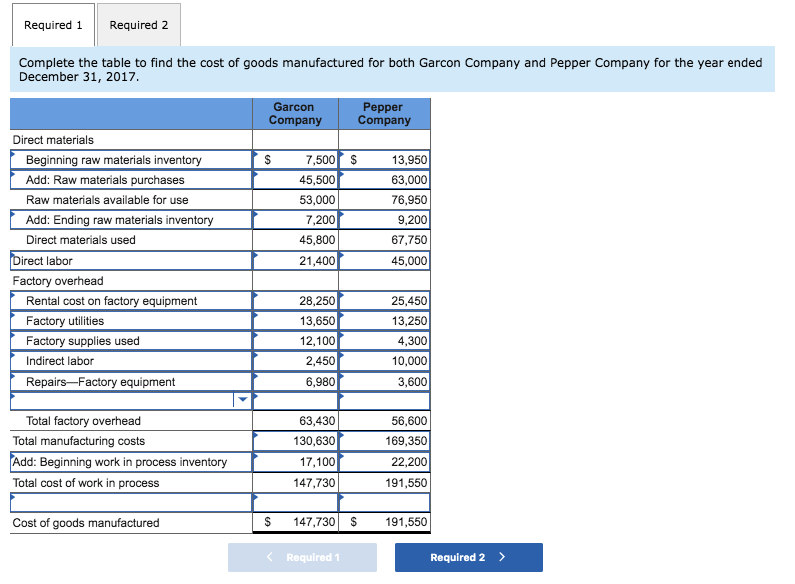
Task: Click Garcon direct materials used 45,800
Action: coord(296,240)
